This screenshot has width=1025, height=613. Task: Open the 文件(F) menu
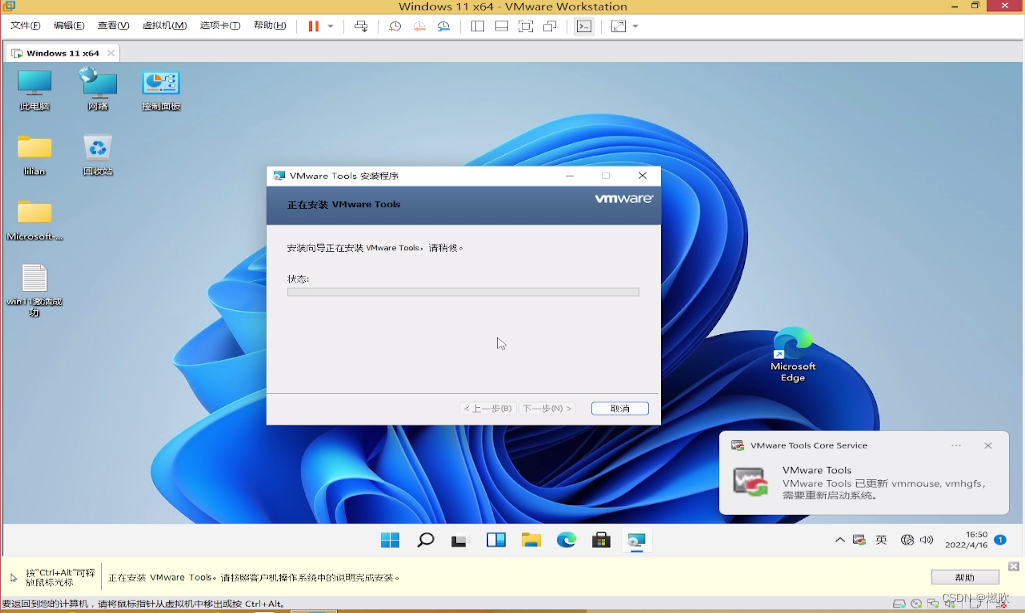(25, 25)
